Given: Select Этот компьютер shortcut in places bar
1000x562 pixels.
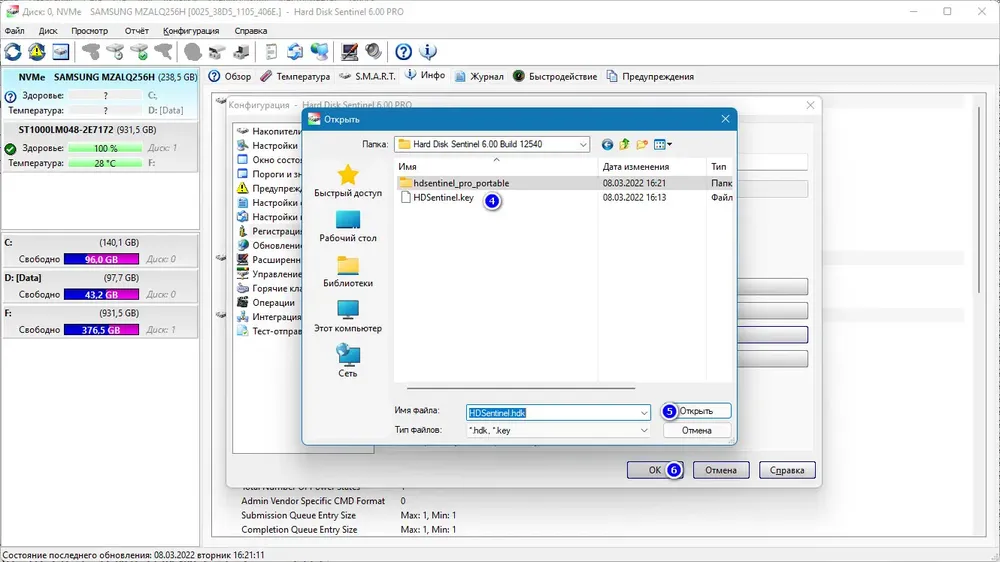Looking at the screenshot, I should 348,317.
